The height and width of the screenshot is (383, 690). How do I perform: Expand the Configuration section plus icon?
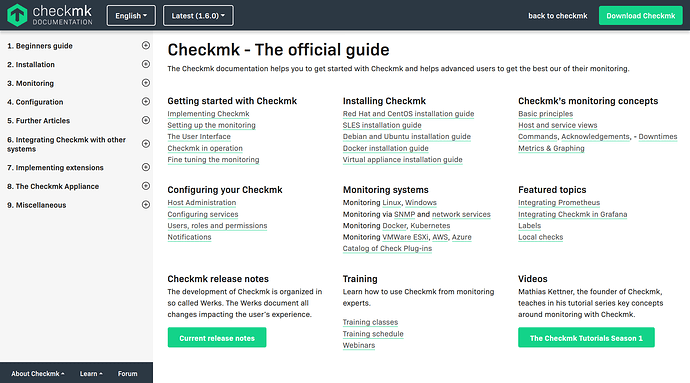tap(146, 102)
